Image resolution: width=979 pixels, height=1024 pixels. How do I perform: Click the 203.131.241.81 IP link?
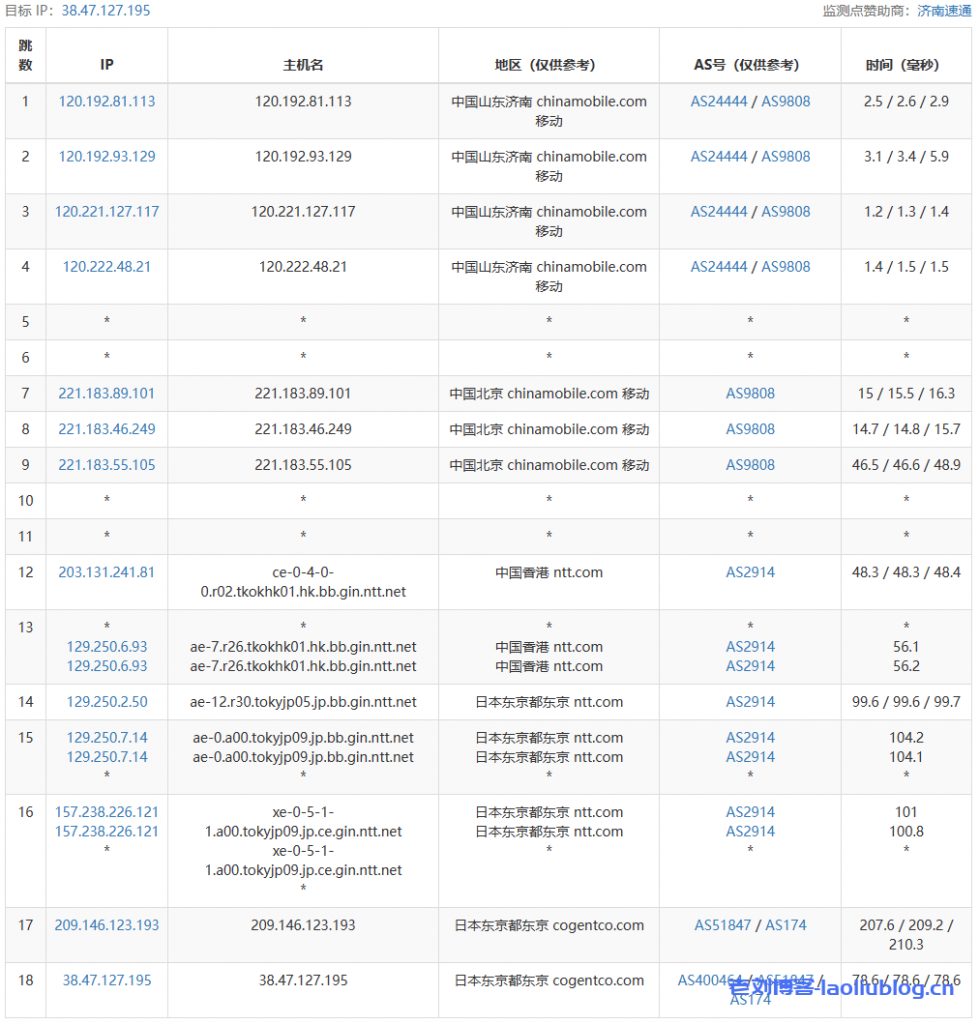coord(107,572)
